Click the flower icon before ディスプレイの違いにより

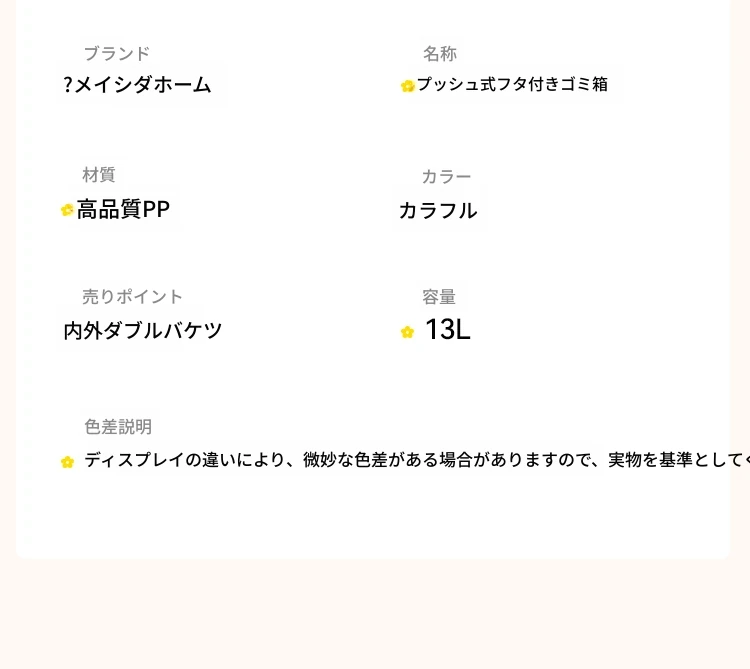coord(67,462)
